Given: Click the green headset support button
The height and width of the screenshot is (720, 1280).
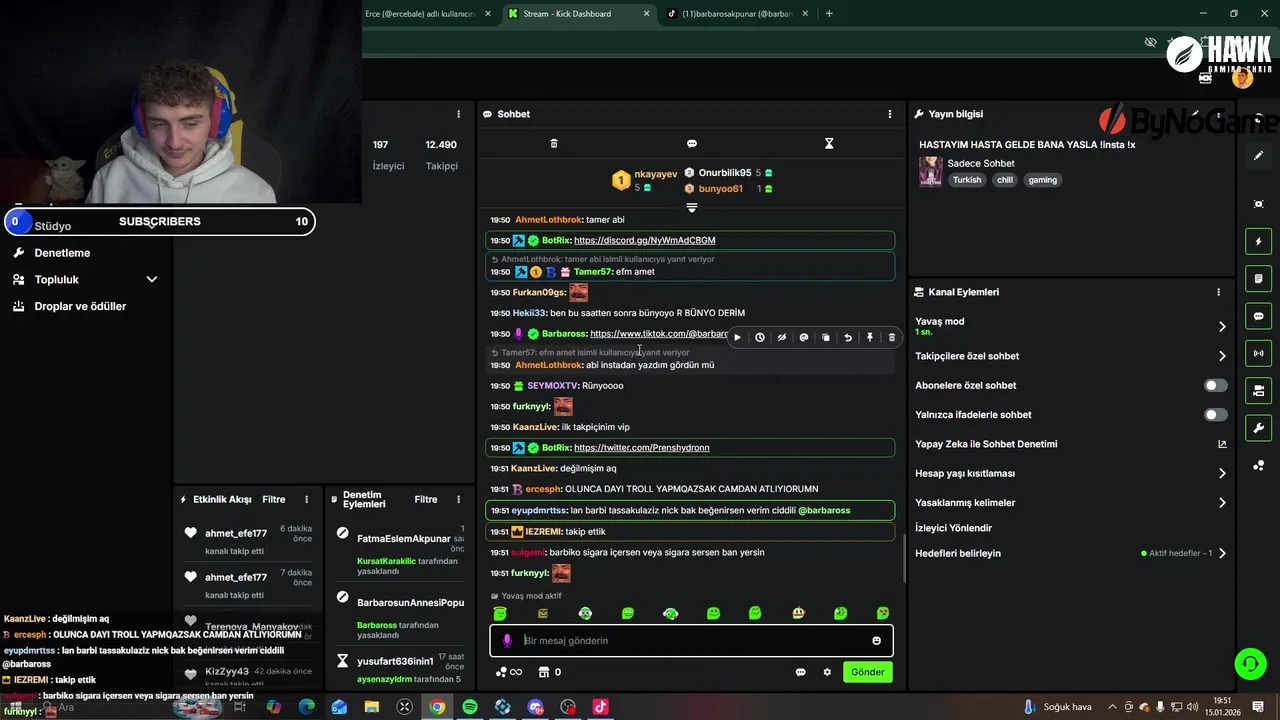Looking at the screenshot, I should point(1250,663).
